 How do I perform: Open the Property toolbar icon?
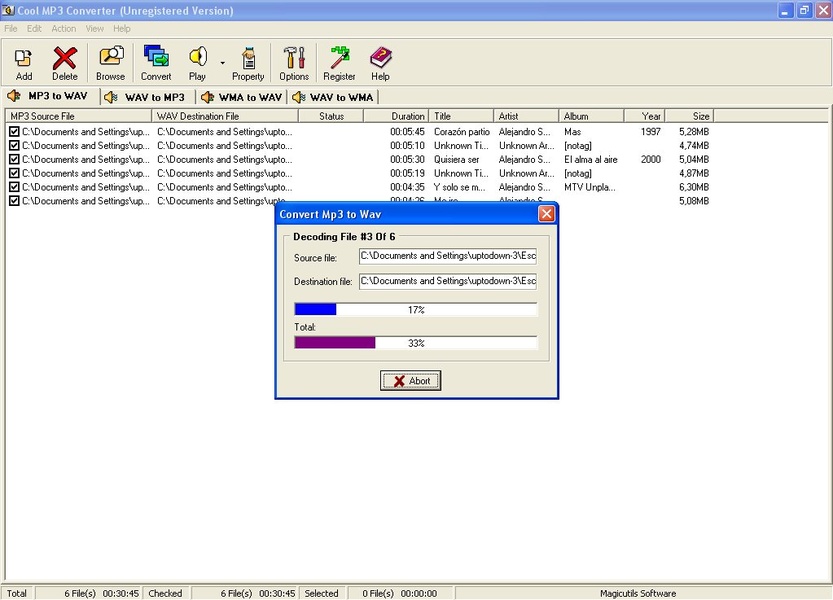(x=248, y=58)
